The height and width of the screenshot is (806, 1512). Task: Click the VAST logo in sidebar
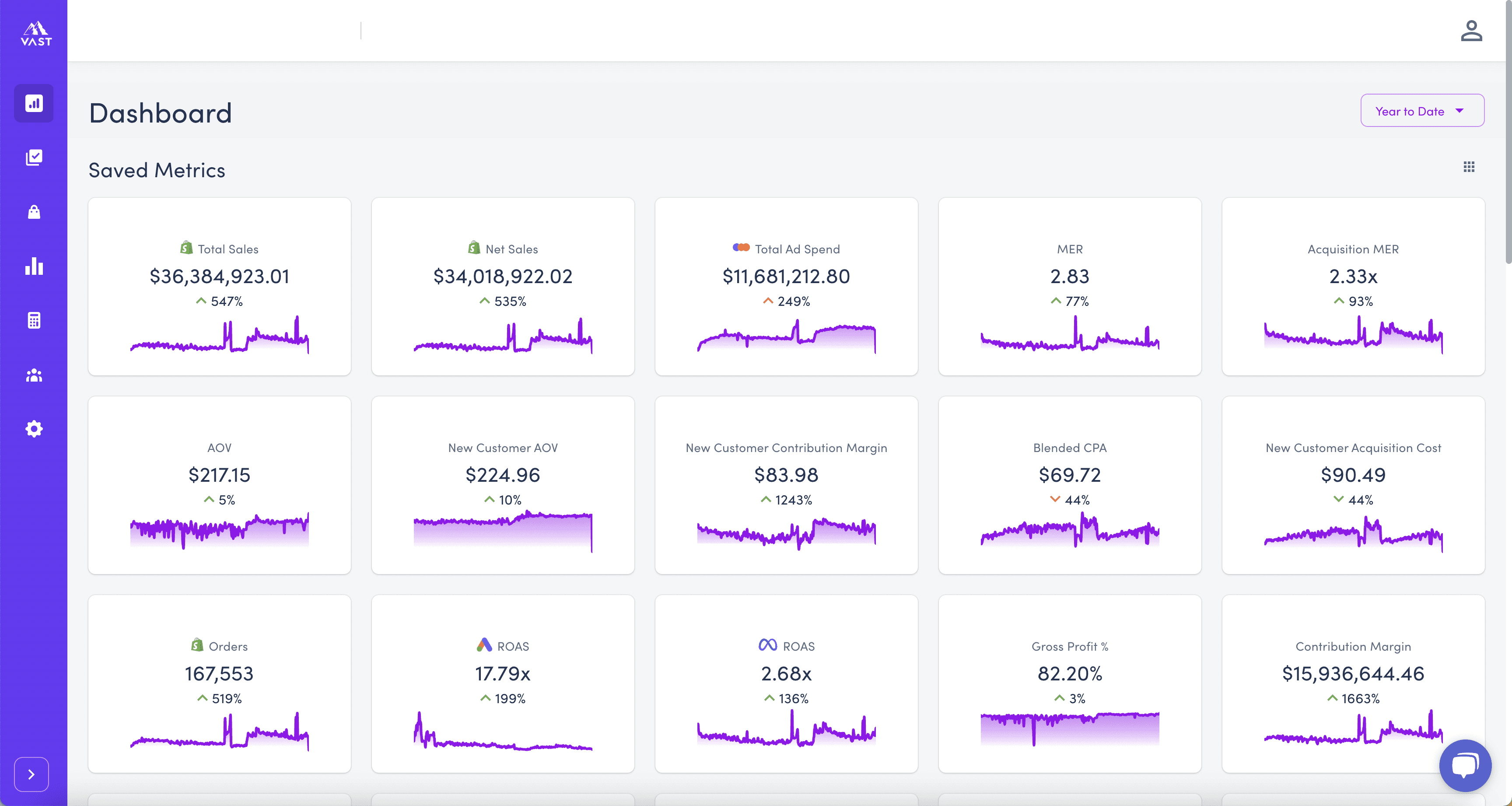(x=36, y=34)
